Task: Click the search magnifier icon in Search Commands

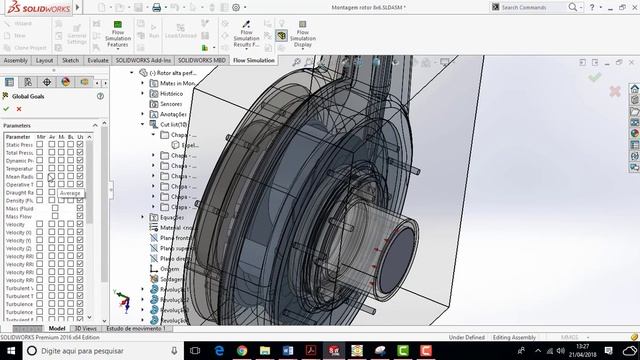Action: [x=573, y=7]
